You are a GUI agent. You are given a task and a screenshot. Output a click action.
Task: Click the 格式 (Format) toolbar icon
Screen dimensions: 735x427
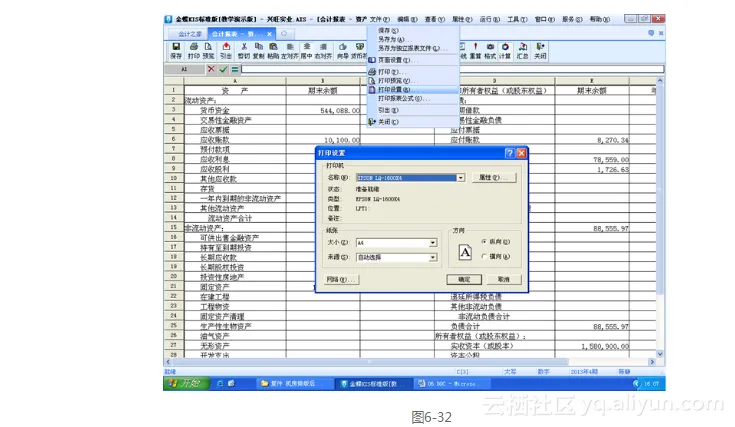490,51
